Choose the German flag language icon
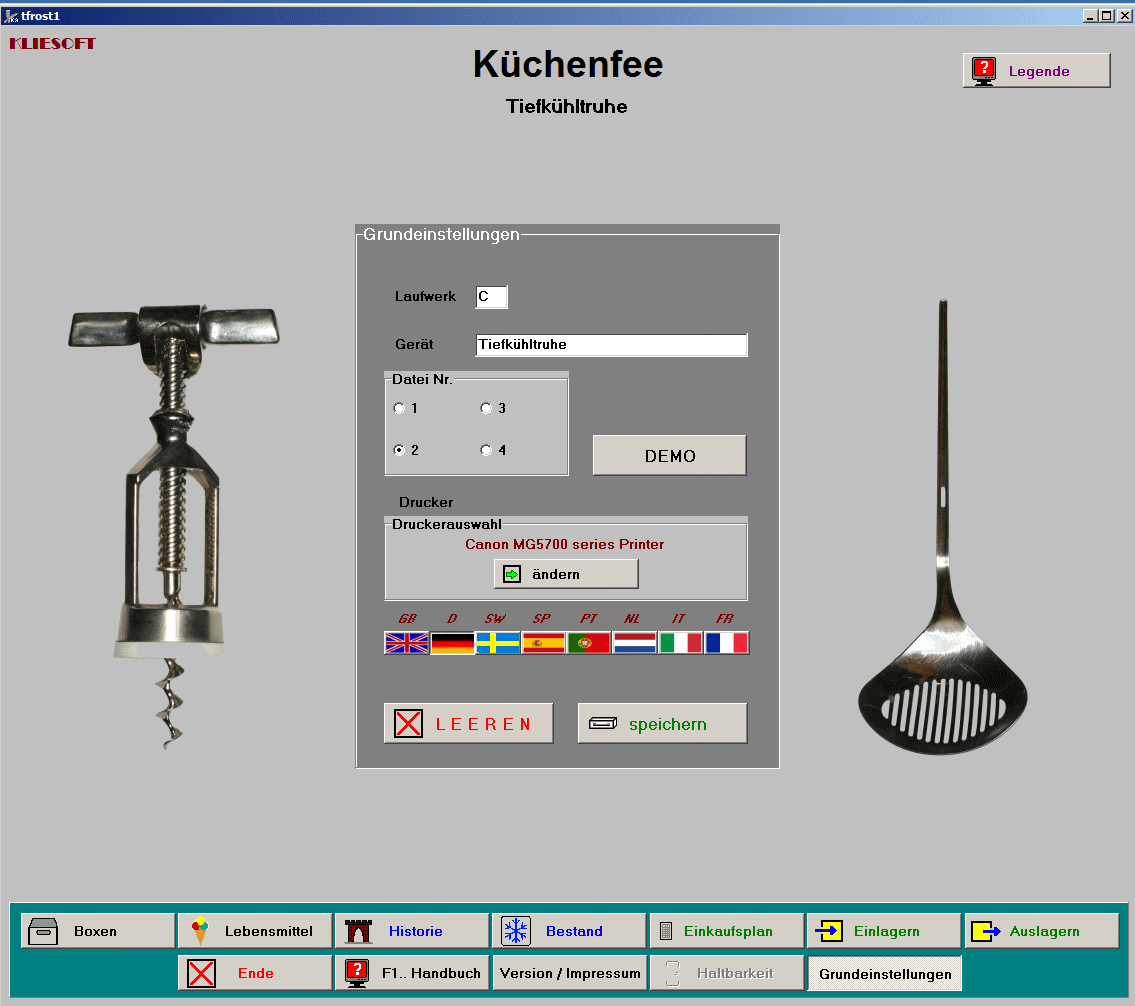This screenshot has width=1135, height=1006. coord(452,643)
